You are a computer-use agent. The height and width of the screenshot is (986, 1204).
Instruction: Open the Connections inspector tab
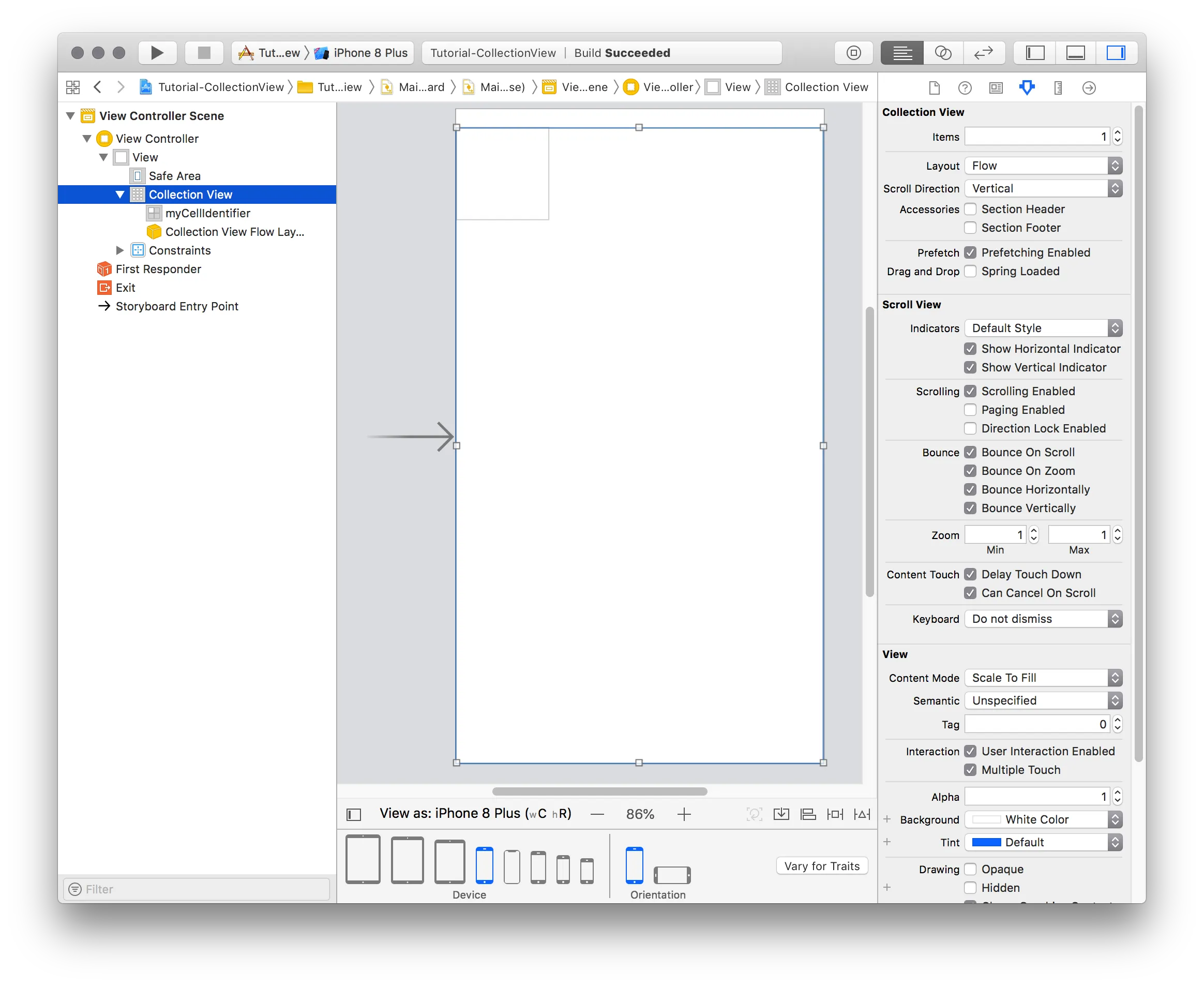click(1088, 87)
